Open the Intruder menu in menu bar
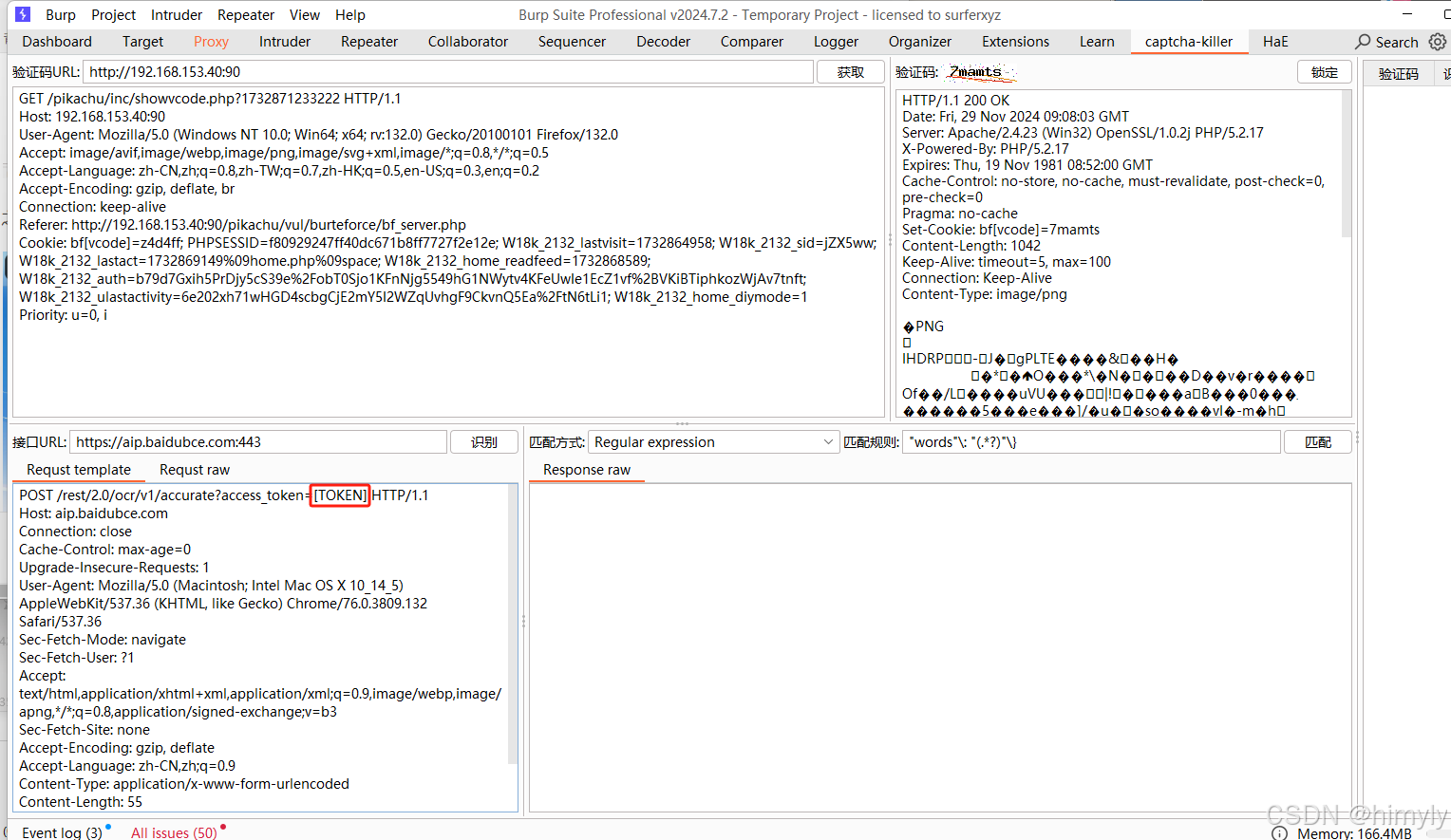The height and width of the screenshot is (840, 1451). 177,15
